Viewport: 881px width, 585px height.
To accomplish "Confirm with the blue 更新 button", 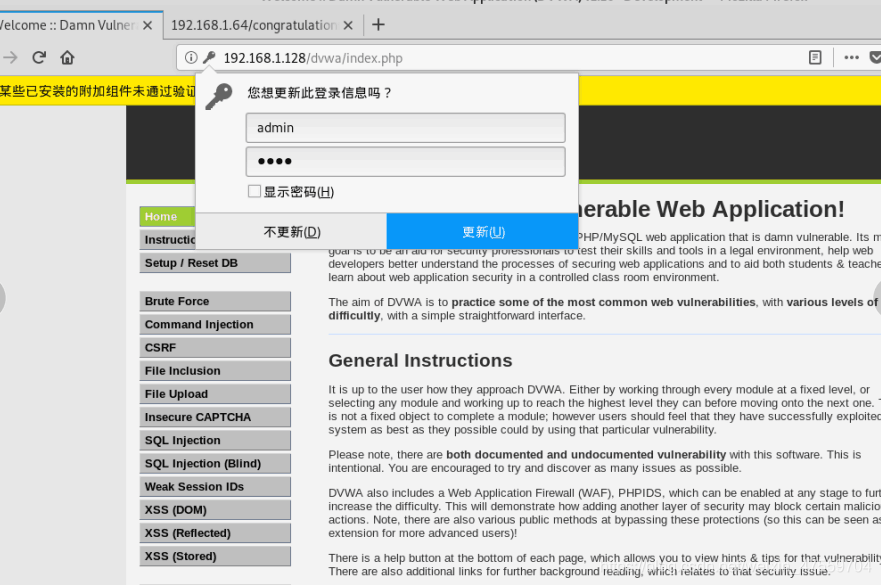I will [483, 232].
